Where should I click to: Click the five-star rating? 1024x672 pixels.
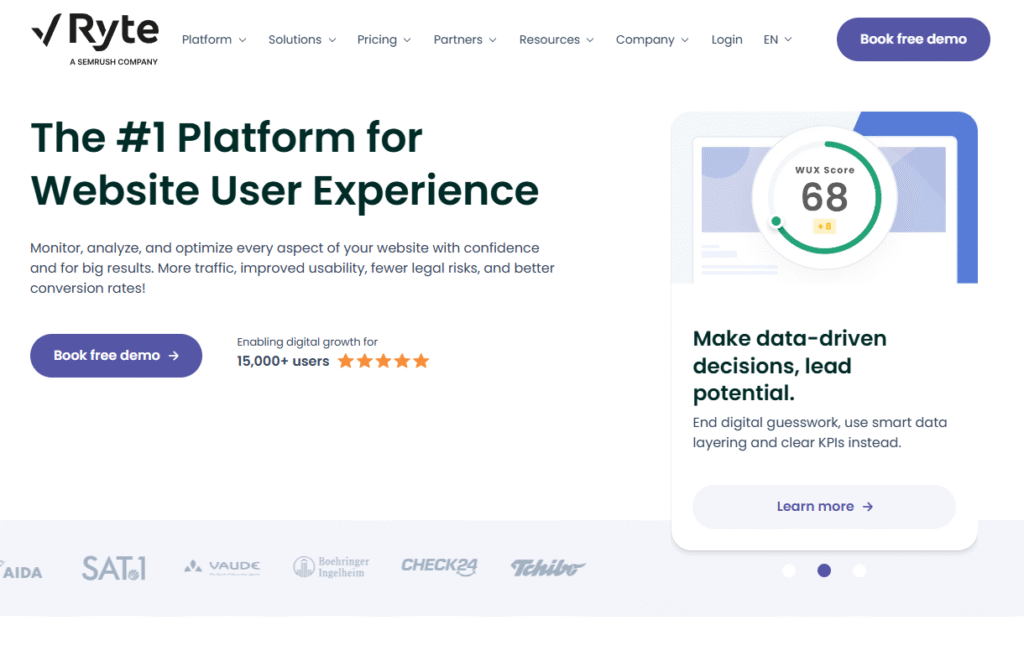point(383,361)
